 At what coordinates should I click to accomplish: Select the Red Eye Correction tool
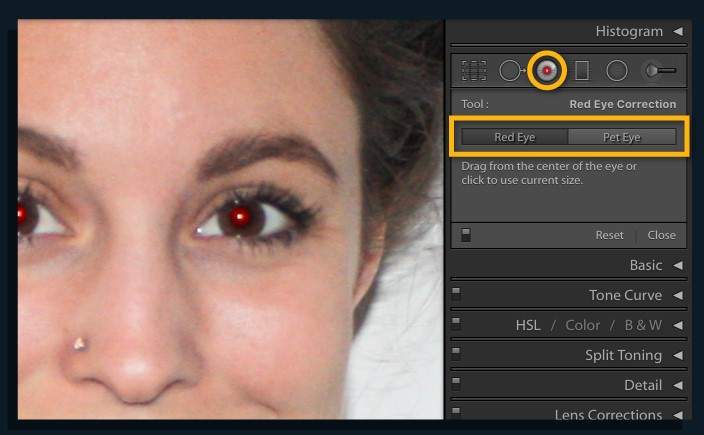coord(546,70)
